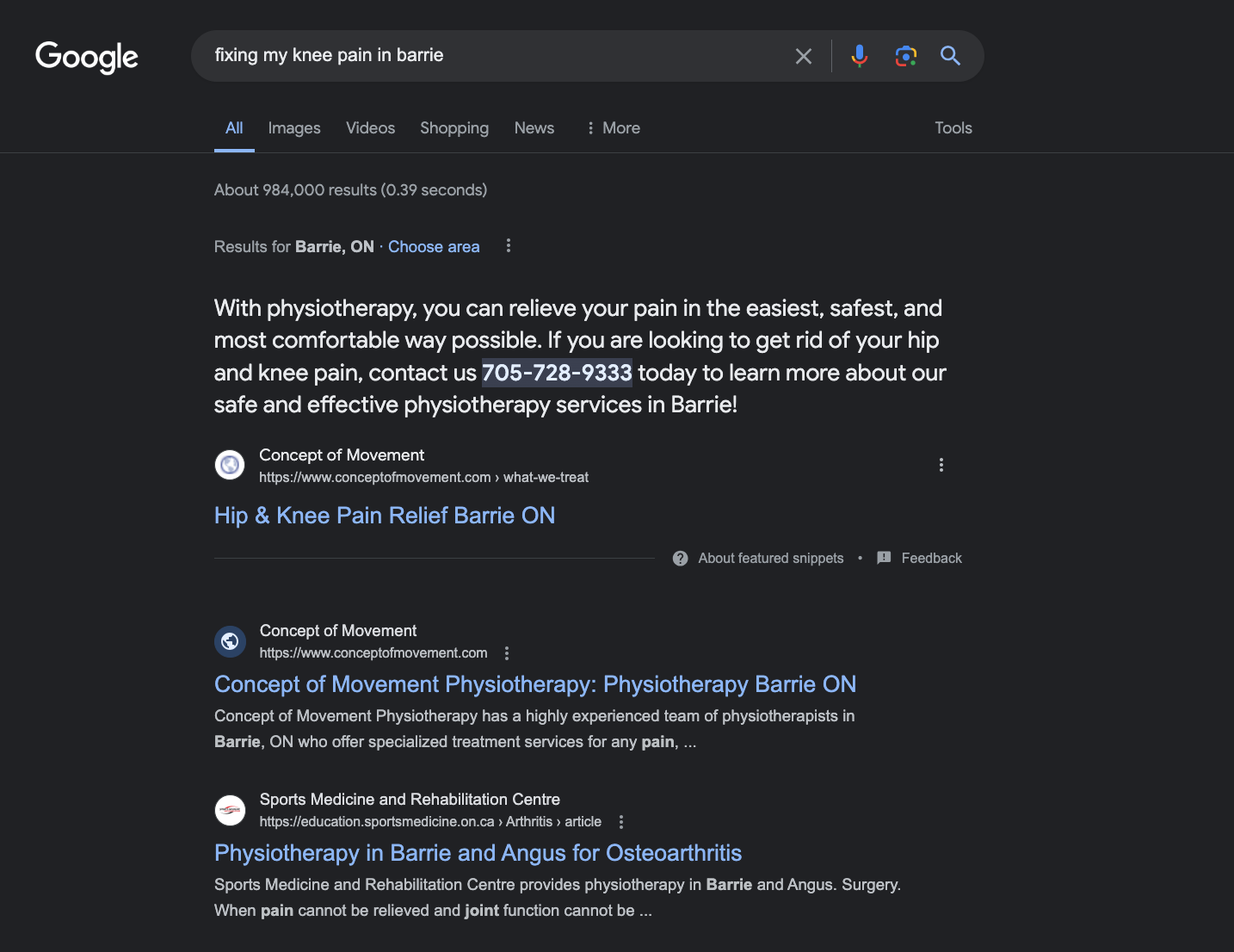The height and width of the screenshot is (952, 1234).
Task: Click the Feedback flag icon
Action: (x=884, y=558)
